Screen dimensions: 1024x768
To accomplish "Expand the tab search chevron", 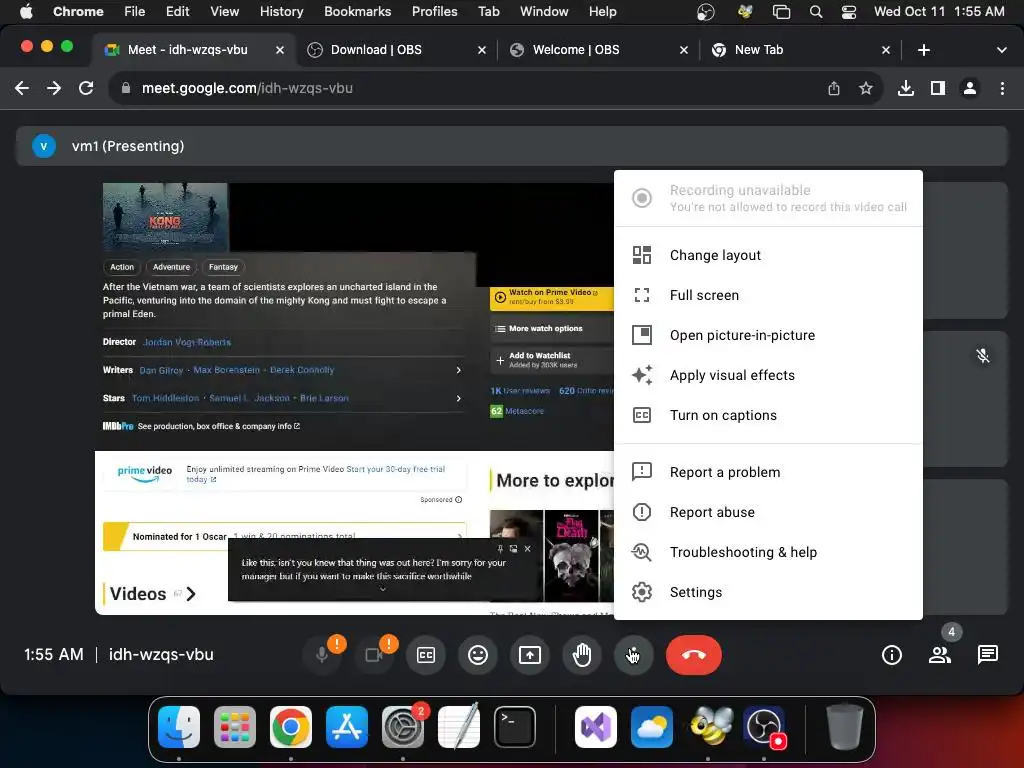I will 1001,50.
